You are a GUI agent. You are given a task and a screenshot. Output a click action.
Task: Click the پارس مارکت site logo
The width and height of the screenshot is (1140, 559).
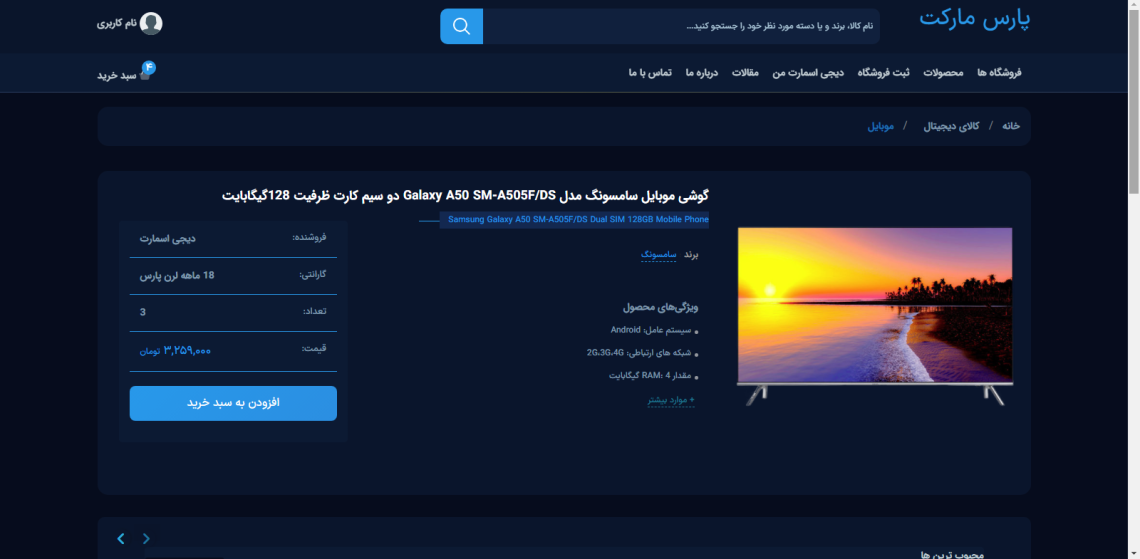click(974, 19)
